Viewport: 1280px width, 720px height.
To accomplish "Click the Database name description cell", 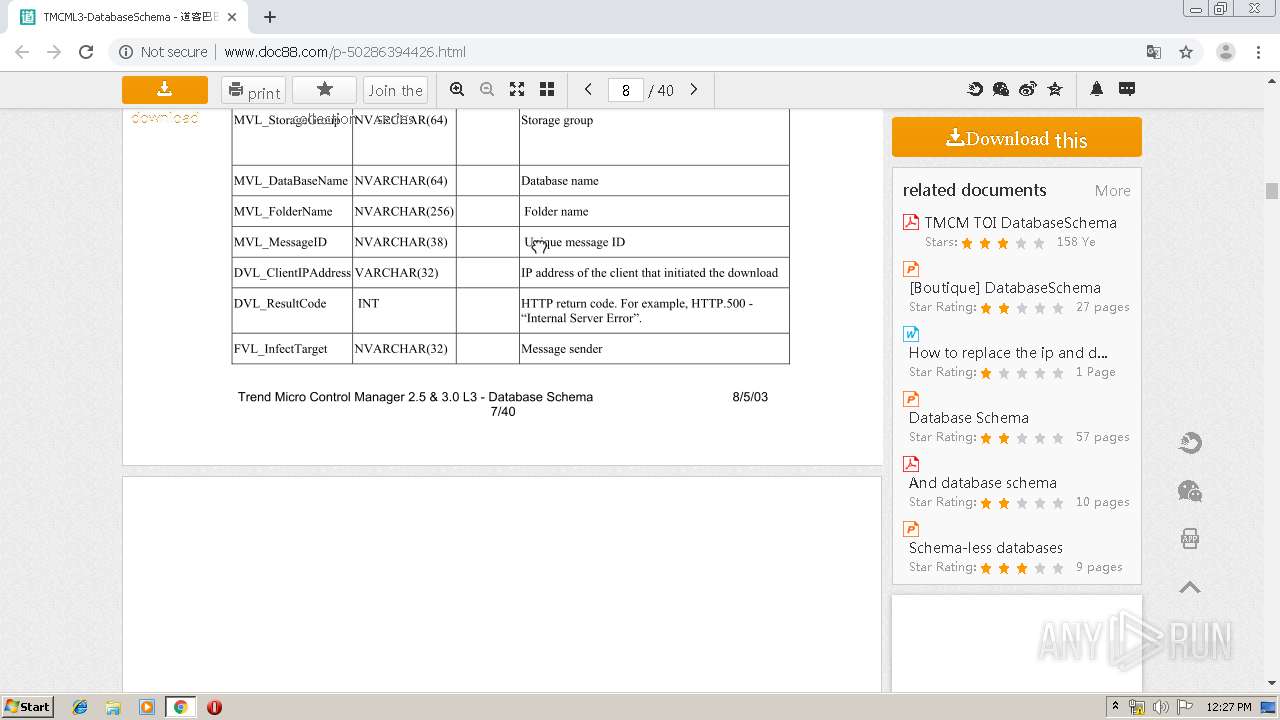I will (654, 181).
